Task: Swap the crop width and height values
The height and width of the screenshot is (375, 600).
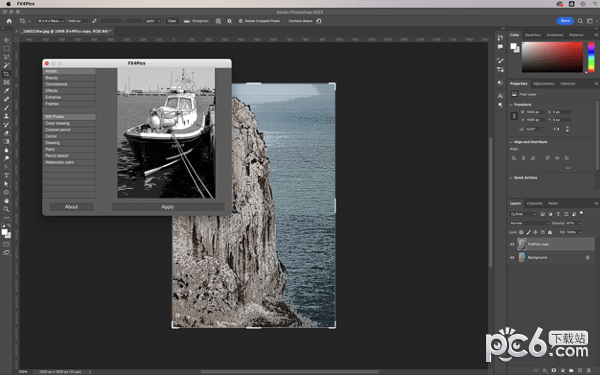Action: (94, 21)
